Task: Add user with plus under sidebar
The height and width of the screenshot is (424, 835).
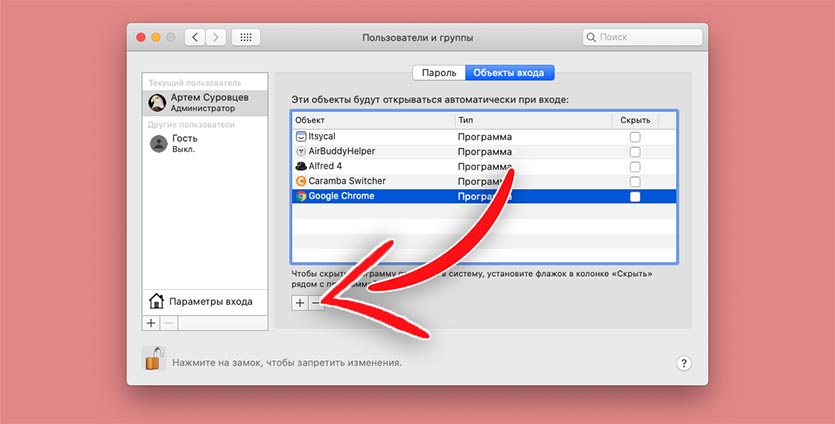Action: (151, 323)
